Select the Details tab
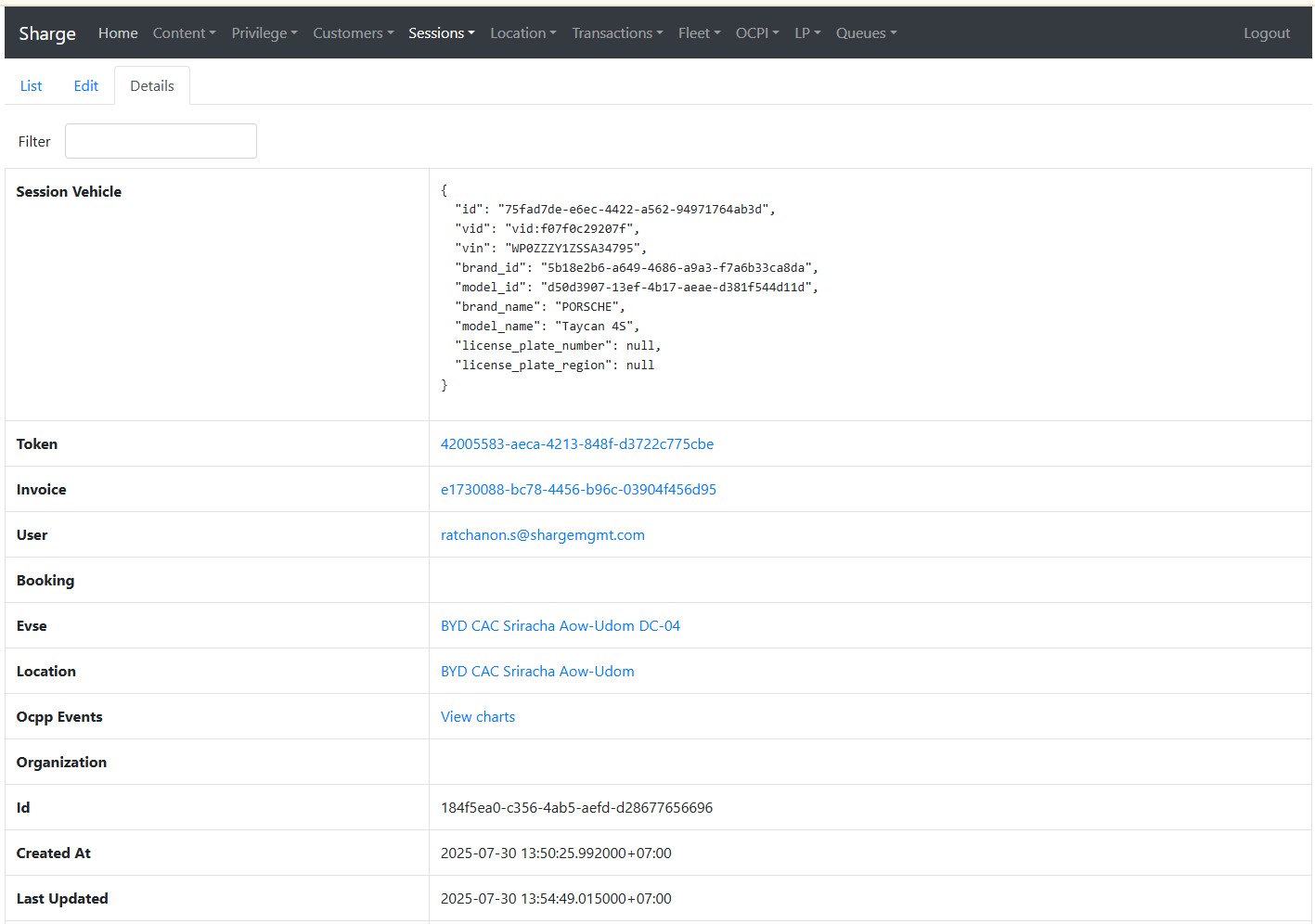This screenshot has height=924, width=1315. click(x=152, y=85)
